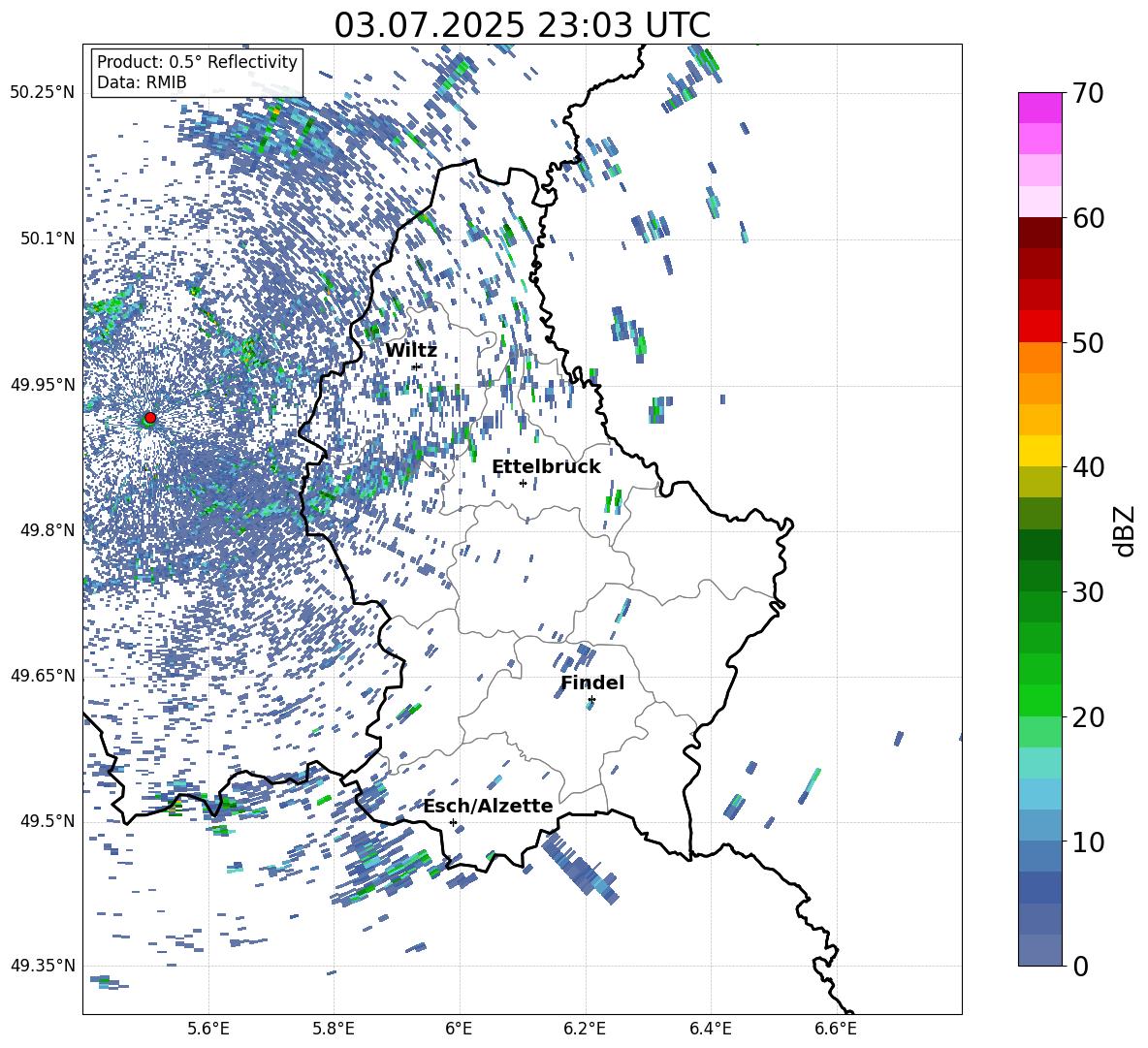Viewport: 1148px width, 1048px height.
Task: Click the red radar location marker
Action: pos(150,418)
